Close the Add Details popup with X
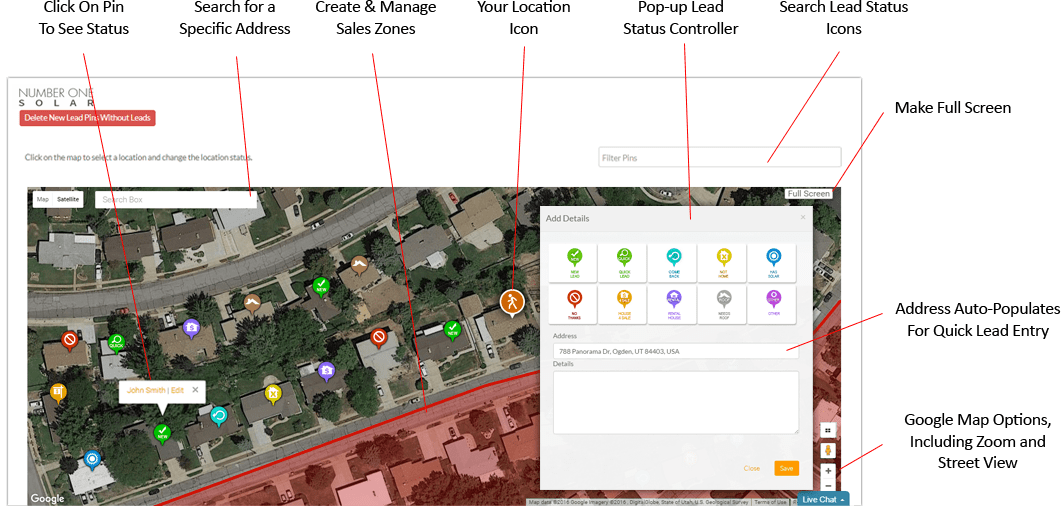This screenshot has height=506, width=1061. coord(803,218)
